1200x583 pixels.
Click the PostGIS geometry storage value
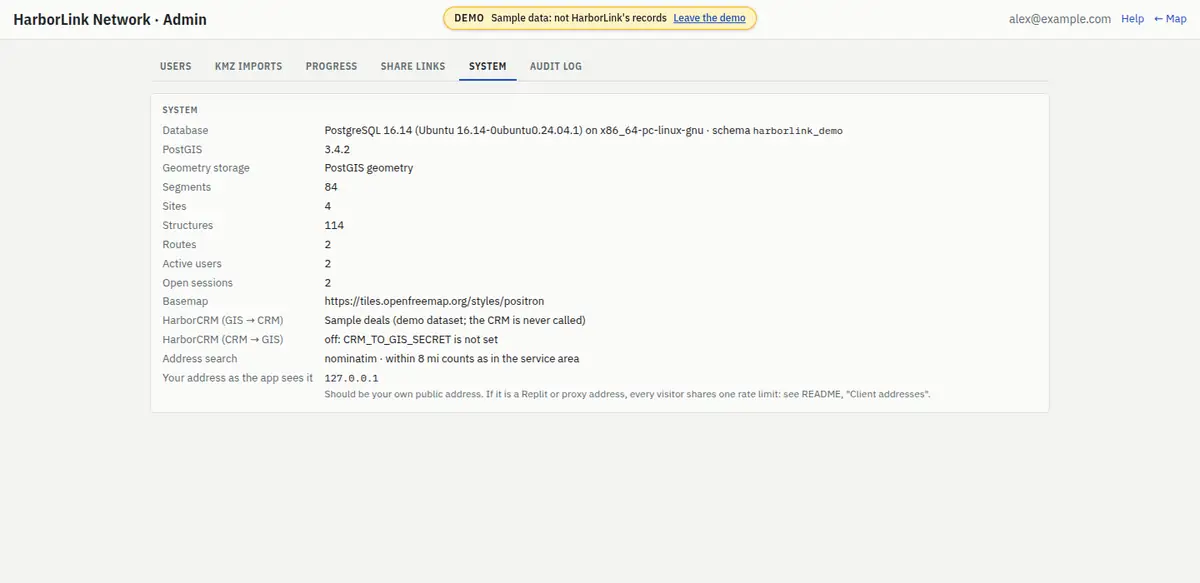368,168
